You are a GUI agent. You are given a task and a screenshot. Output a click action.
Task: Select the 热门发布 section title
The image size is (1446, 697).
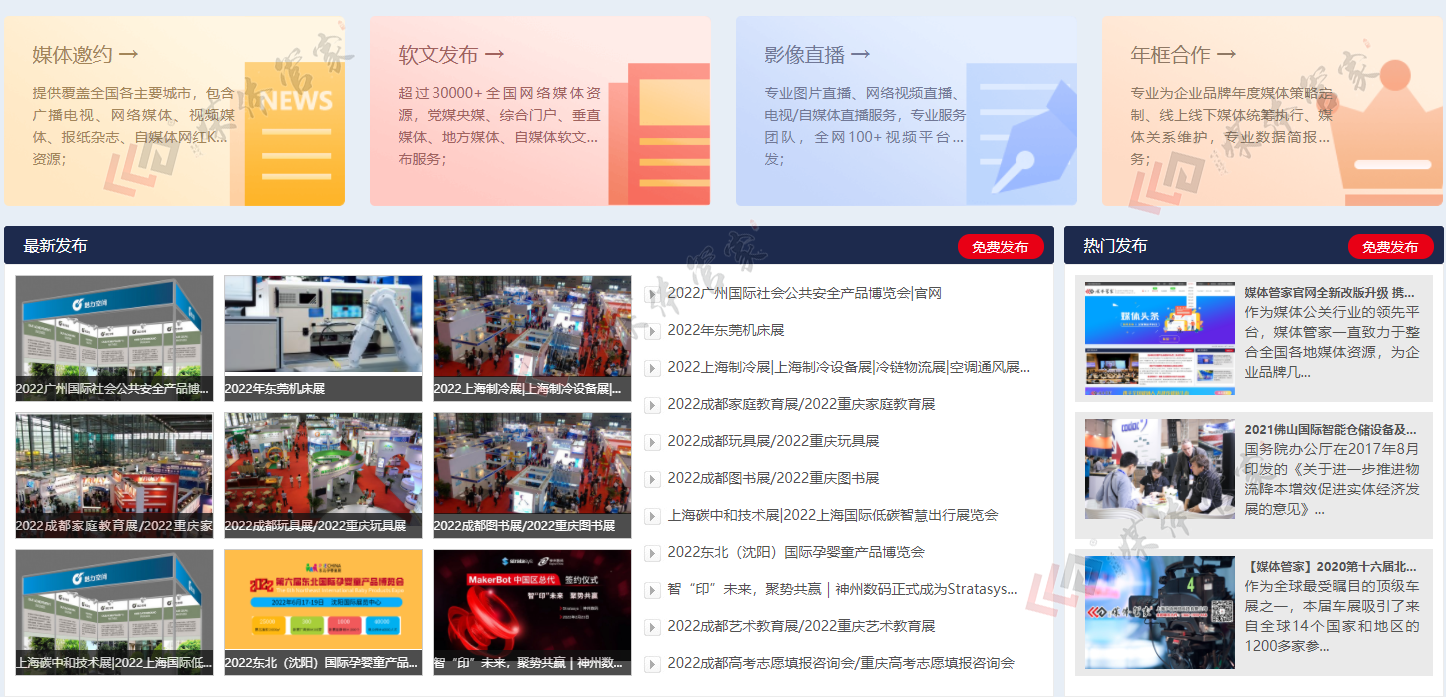click(1115, 246)
